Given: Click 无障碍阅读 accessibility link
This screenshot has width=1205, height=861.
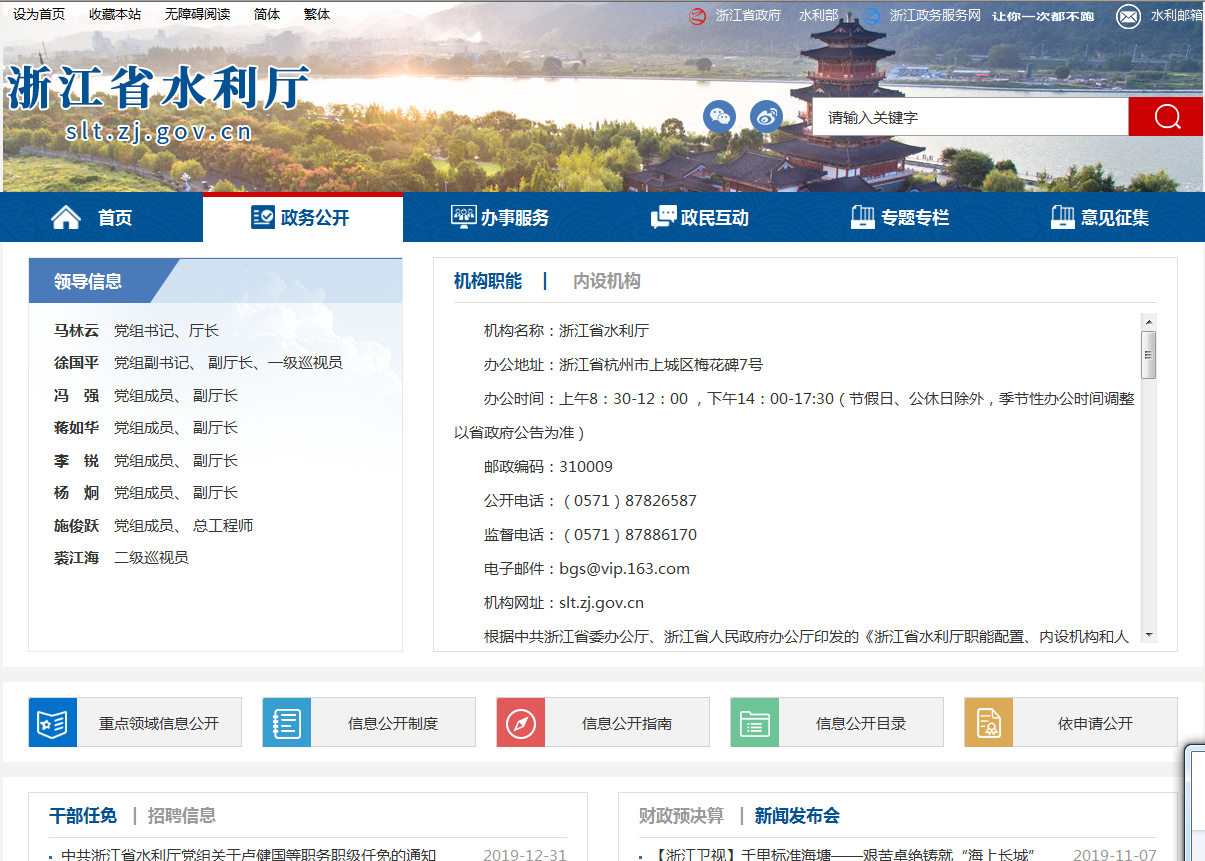Looking at the screenshot, I should pos(197,14).
